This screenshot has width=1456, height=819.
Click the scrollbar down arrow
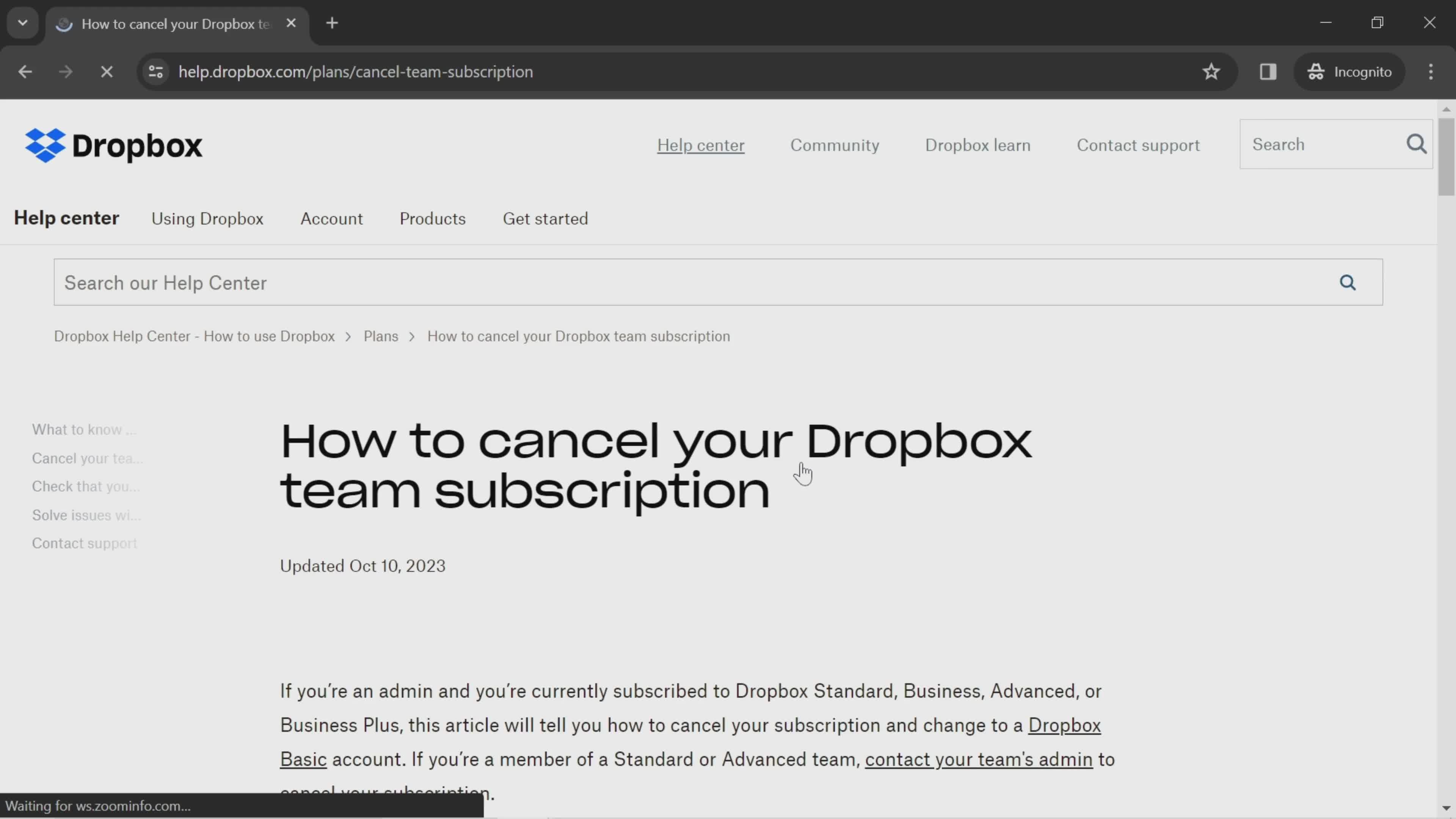1446,808
